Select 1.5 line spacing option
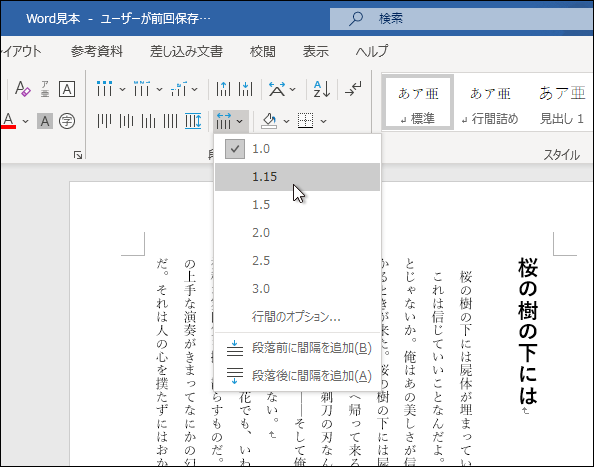 tap(297, 205)
